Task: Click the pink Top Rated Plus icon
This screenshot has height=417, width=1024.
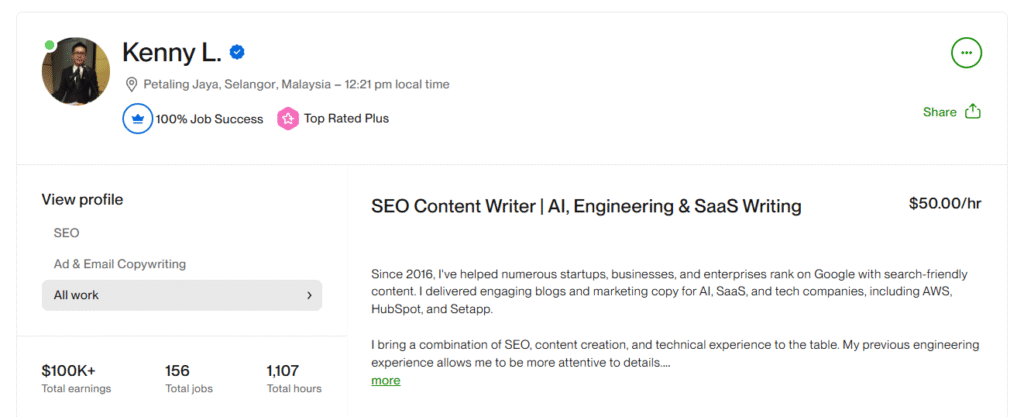Action: click(x=288, y=119)
